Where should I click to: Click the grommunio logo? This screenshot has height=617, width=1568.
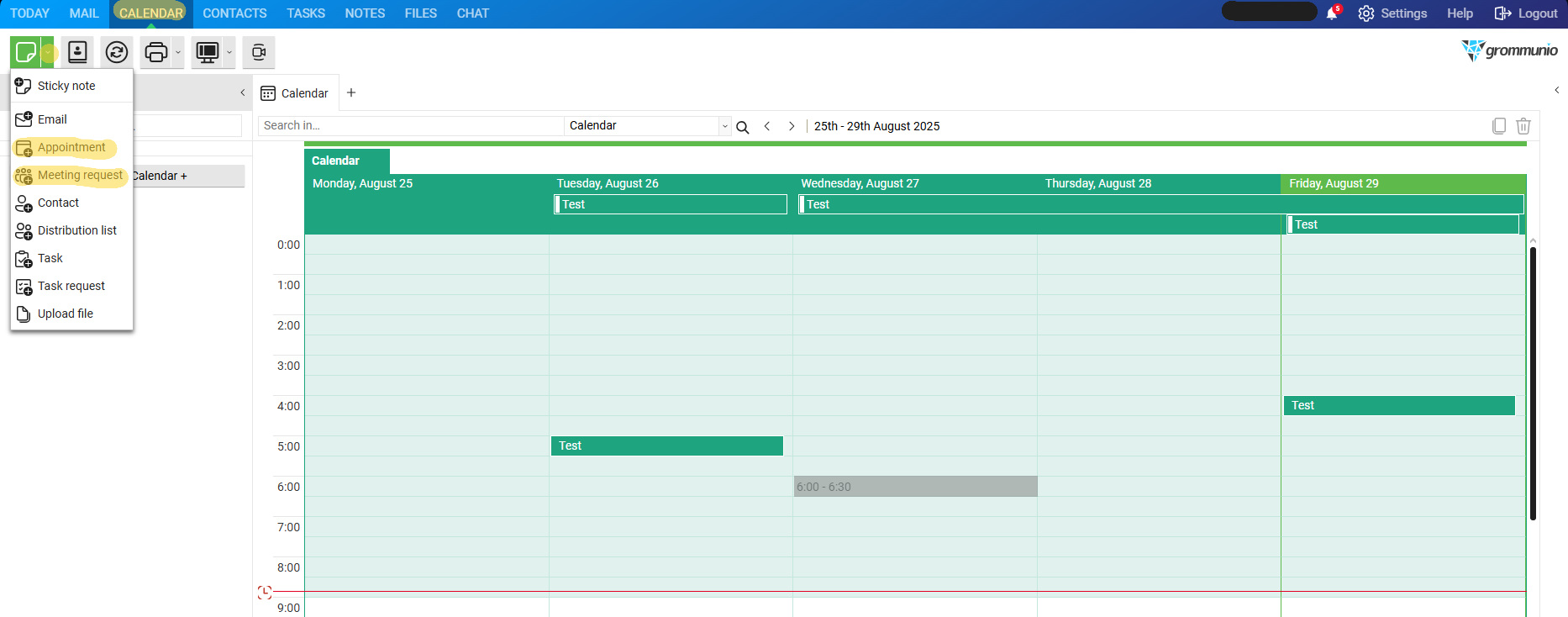tap(1510, 50)
